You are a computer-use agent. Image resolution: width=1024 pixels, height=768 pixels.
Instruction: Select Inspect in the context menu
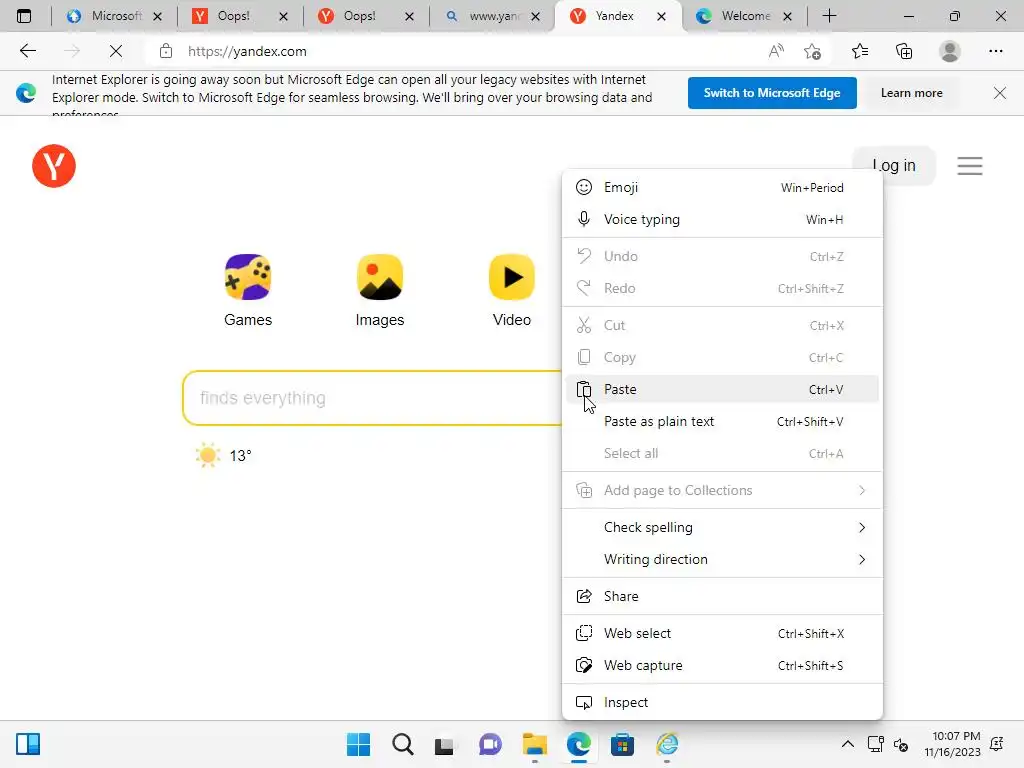pyautogui.click(x=722, y=703)
